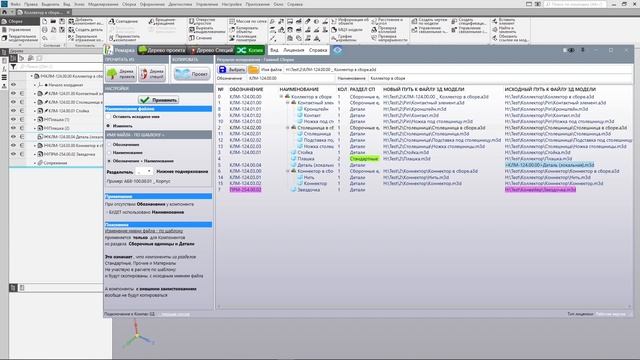Click the eye icon in plugin title bar

[x=571, y=50]
